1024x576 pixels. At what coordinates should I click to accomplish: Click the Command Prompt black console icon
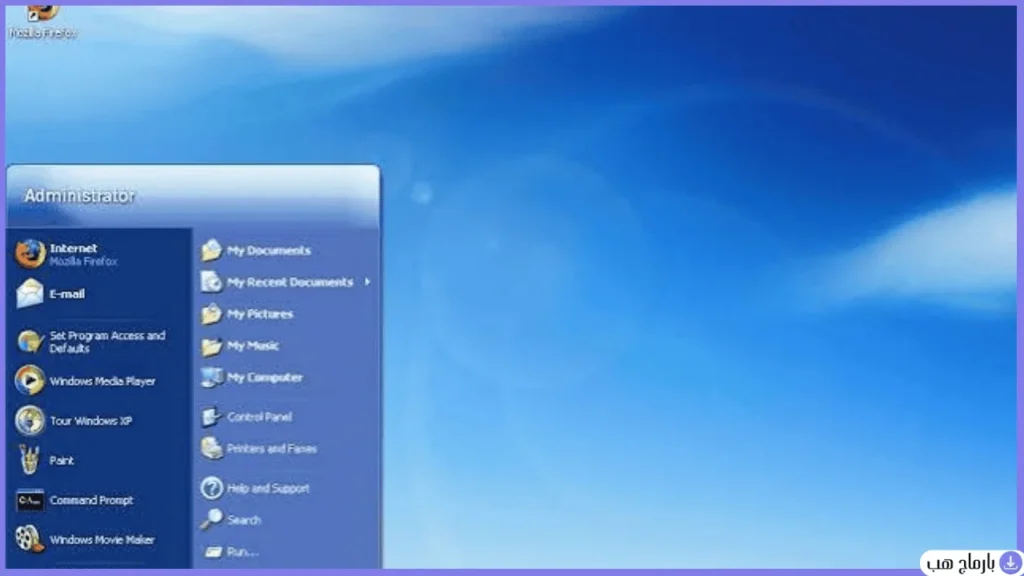click(x=30, y=500)
